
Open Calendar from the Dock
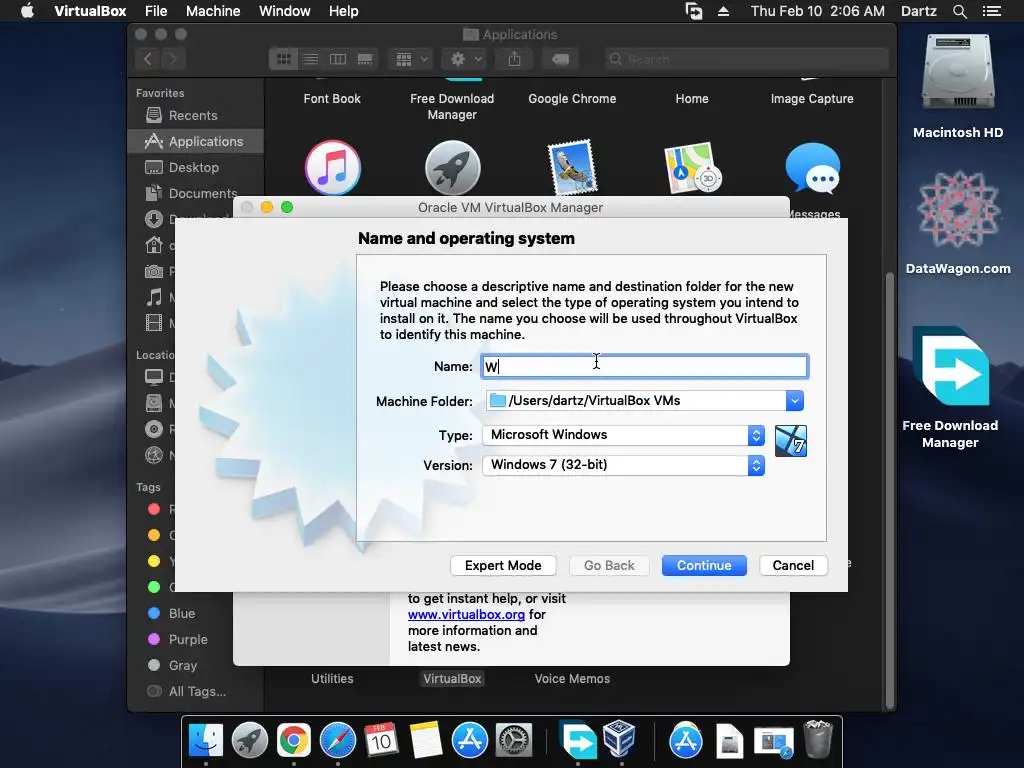coord(381,740)
